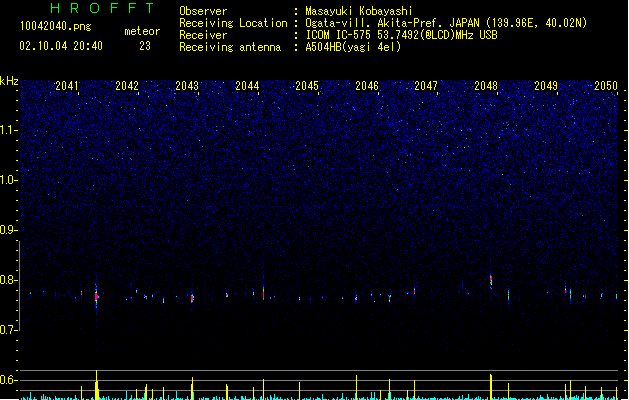Image resolution: width=629 pixels, height=400 pixels.
Task: Click the 2043 time marker
Action: 187,86
